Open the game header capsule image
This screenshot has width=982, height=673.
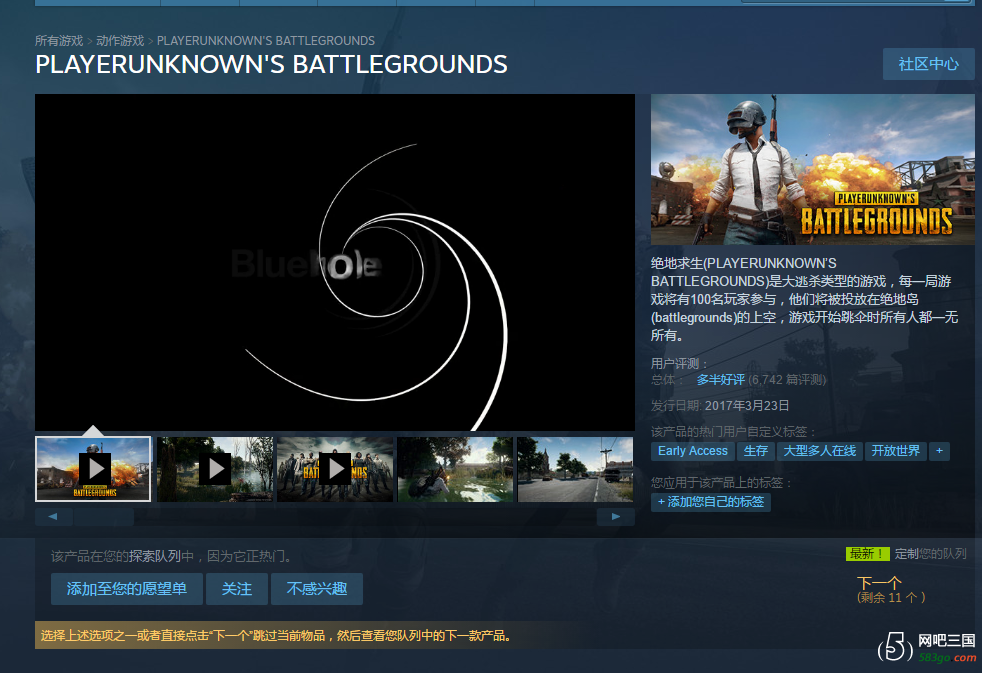pos(812,169)
